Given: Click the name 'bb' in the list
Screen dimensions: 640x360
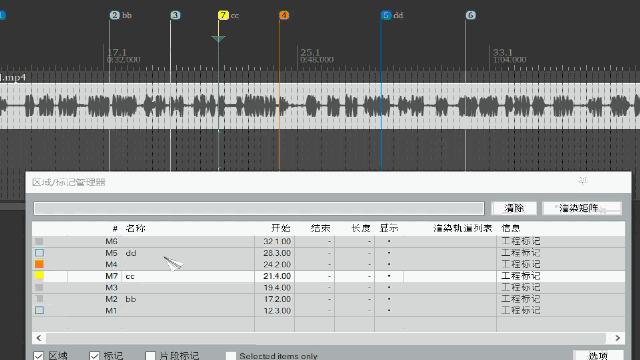Looking at the screenshot, I should (131, 299).
